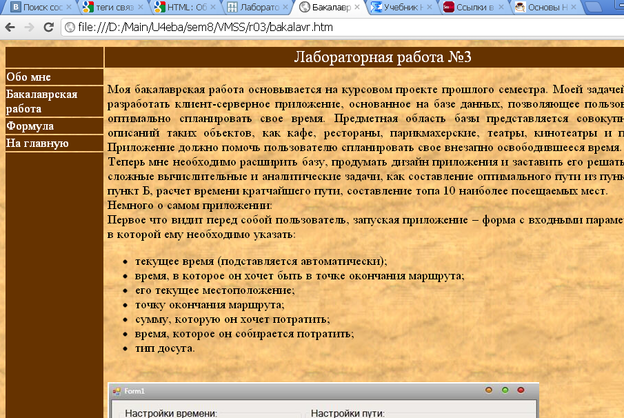The image size is (624, 418).
Task: Switch to the 'Лаборато' tab
Action: (x=259, y=7)
